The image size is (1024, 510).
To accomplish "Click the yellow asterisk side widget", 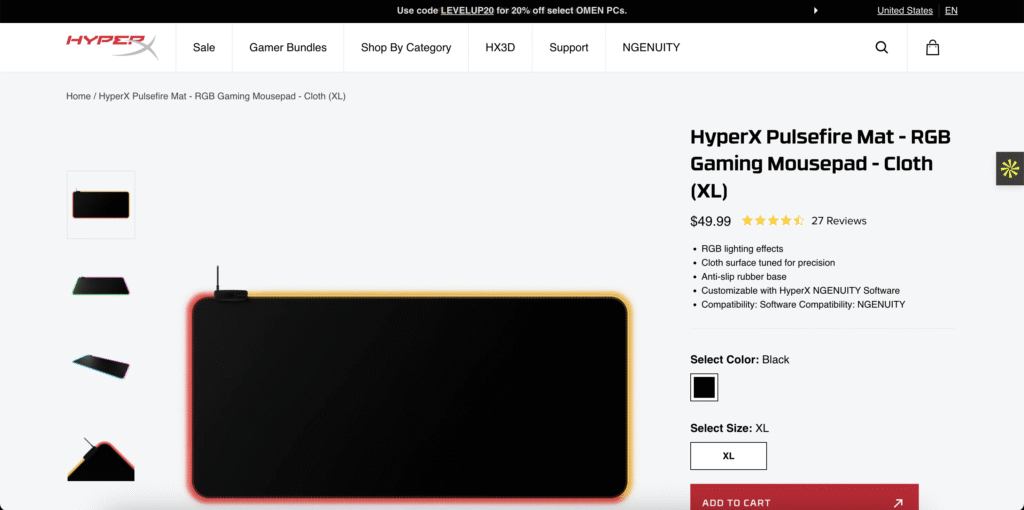I will coord(1010,168).
